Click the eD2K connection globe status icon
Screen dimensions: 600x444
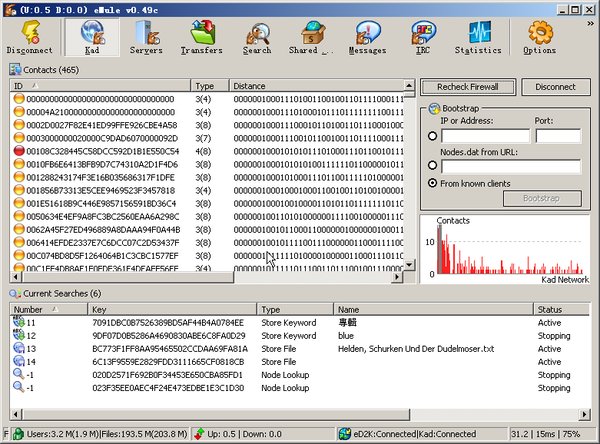coord(345,434)
